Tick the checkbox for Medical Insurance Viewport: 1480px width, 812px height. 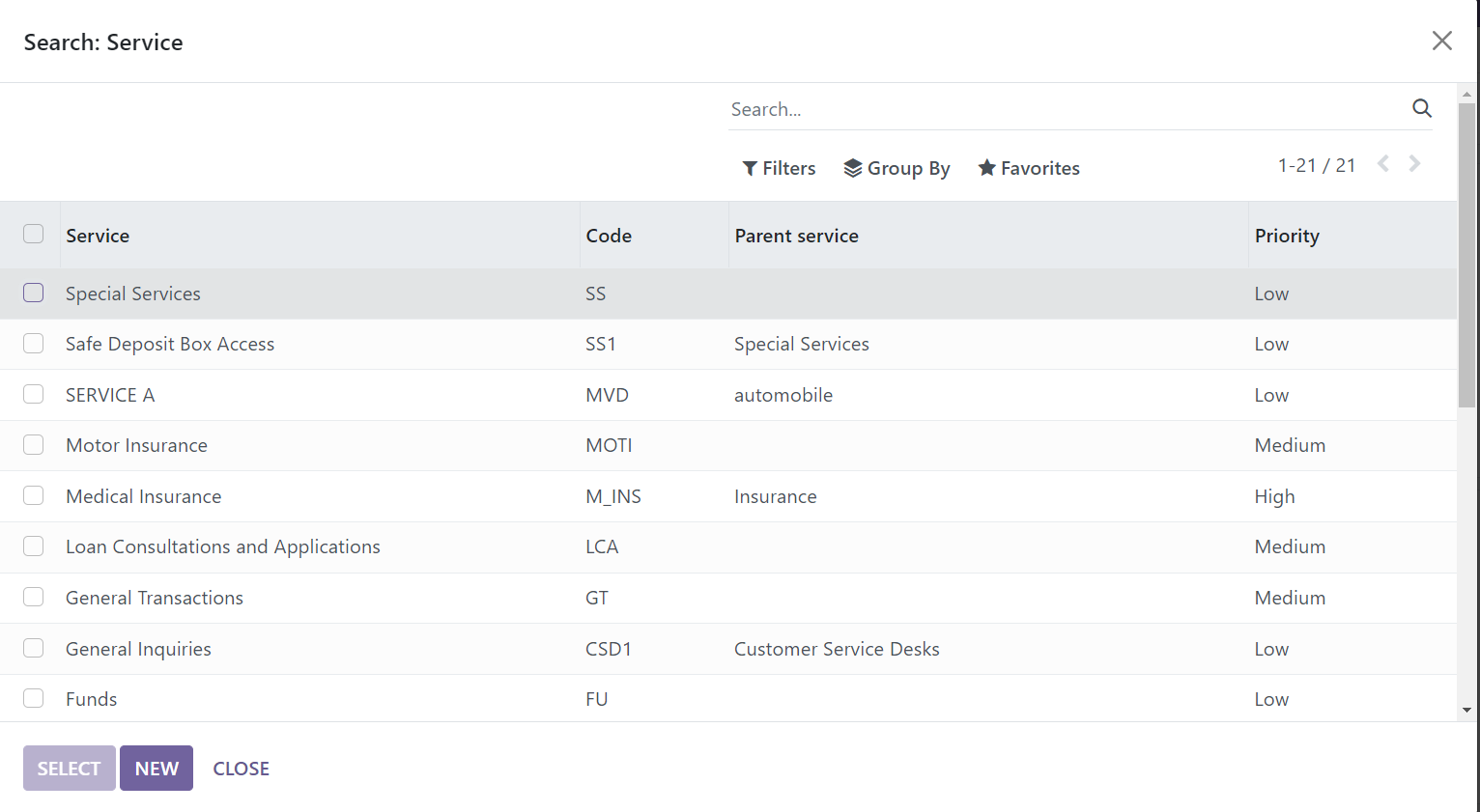click(x=34, y=495)
